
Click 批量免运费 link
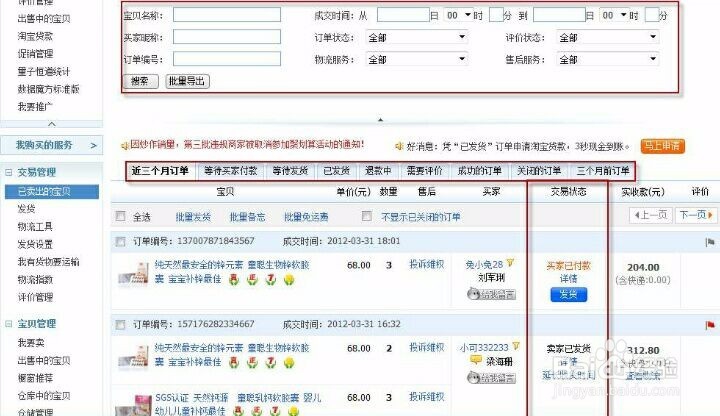click(x=306, y=217)
